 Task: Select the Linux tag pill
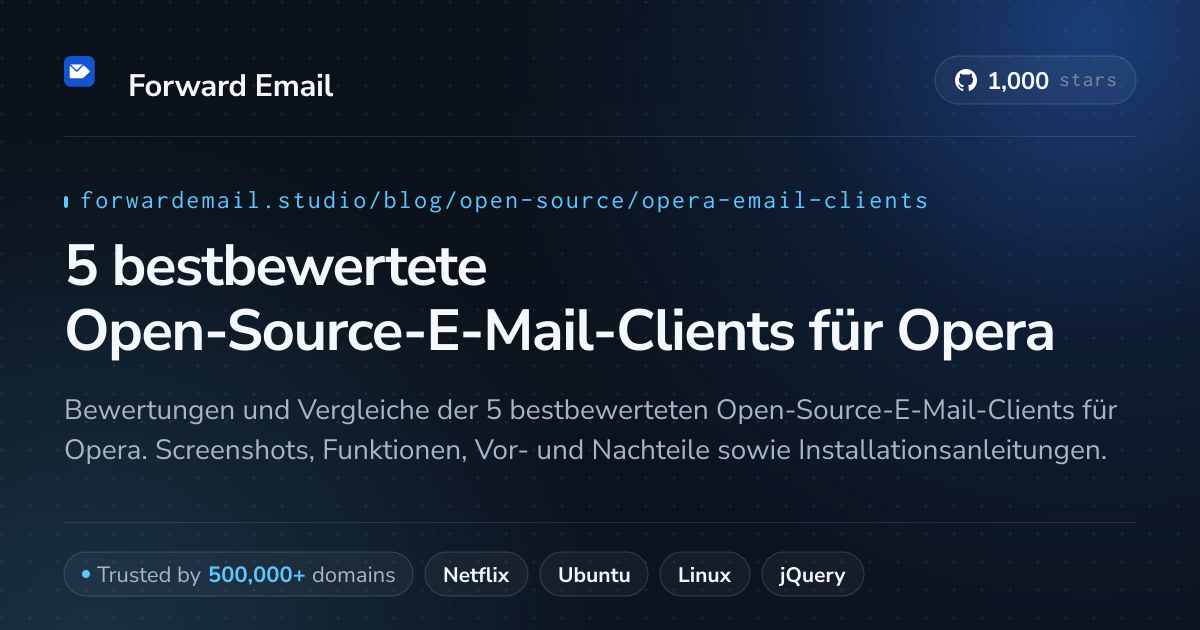tap(704, 575)
